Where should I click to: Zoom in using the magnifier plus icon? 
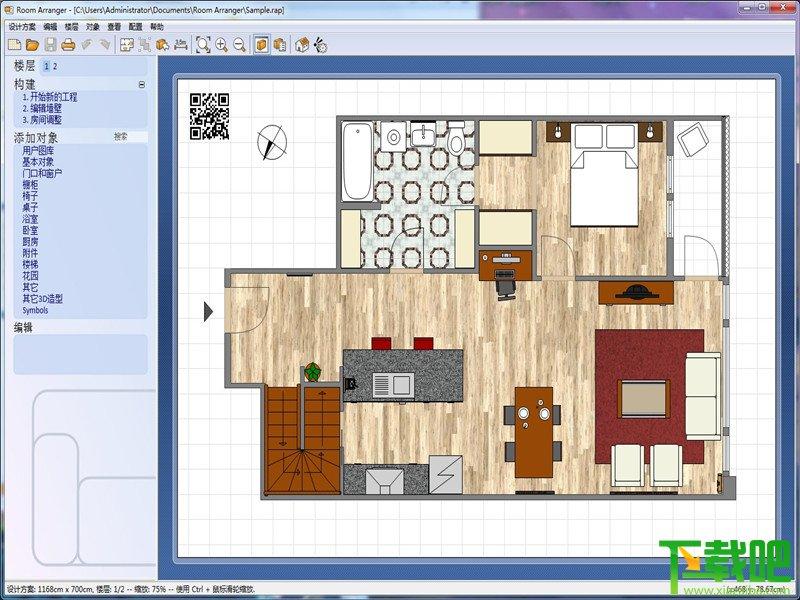[221, 45]
